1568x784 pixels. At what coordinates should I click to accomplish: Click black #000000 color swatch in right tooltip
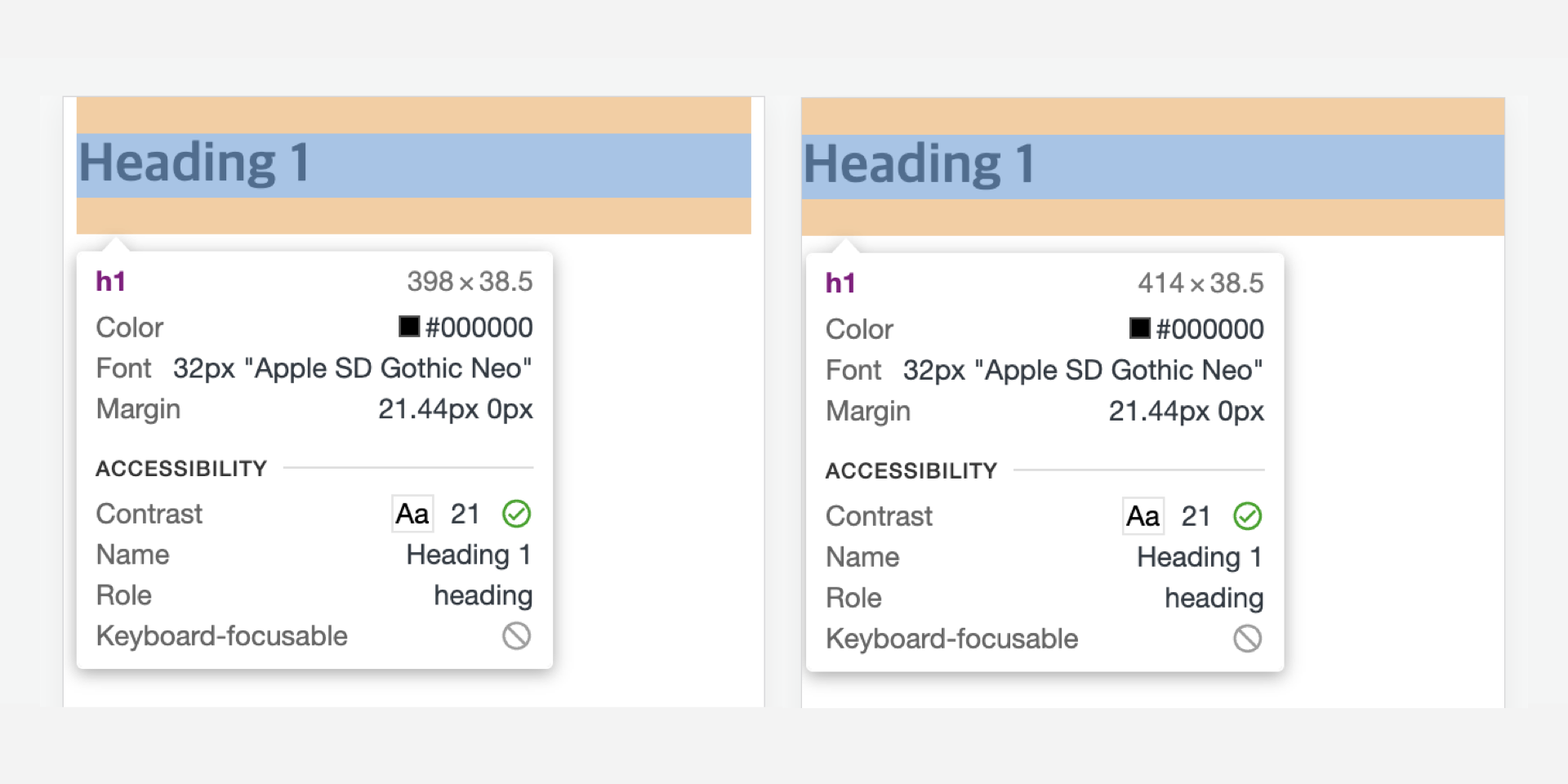click(1139, 328)
